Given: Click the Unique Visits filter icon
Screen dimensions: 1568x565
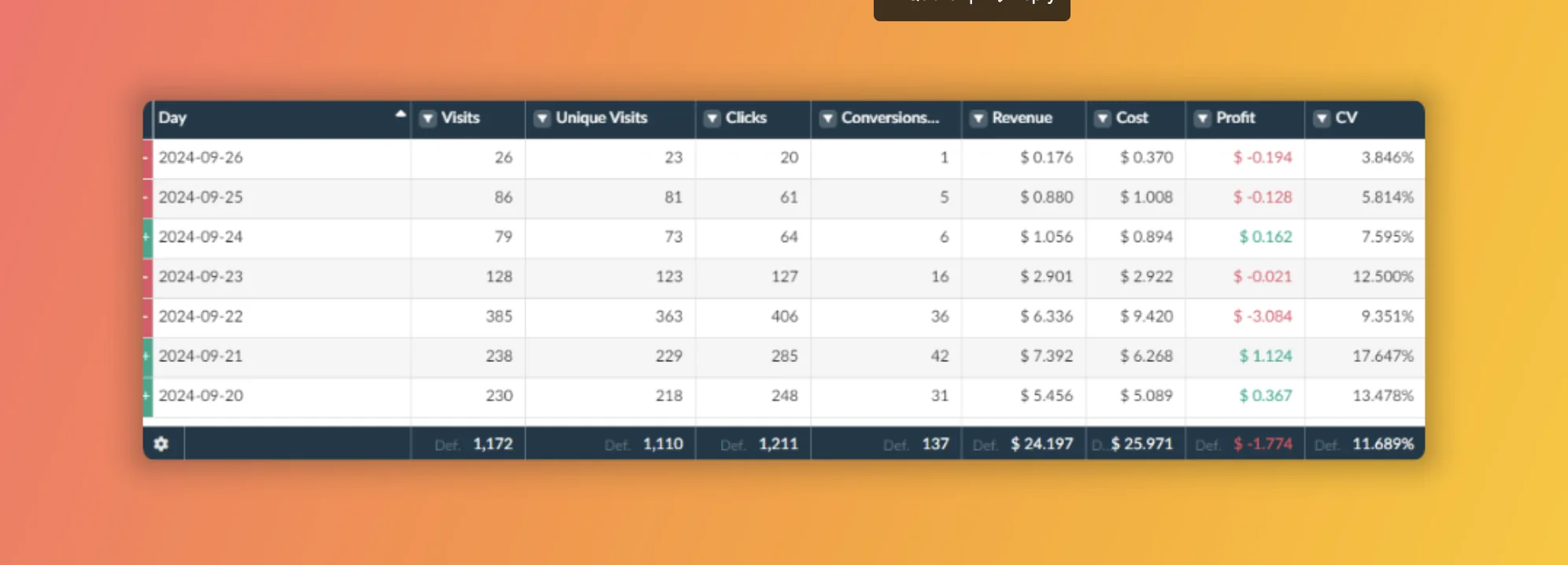Looking at the screenshot, I should (x=542, y=118).
